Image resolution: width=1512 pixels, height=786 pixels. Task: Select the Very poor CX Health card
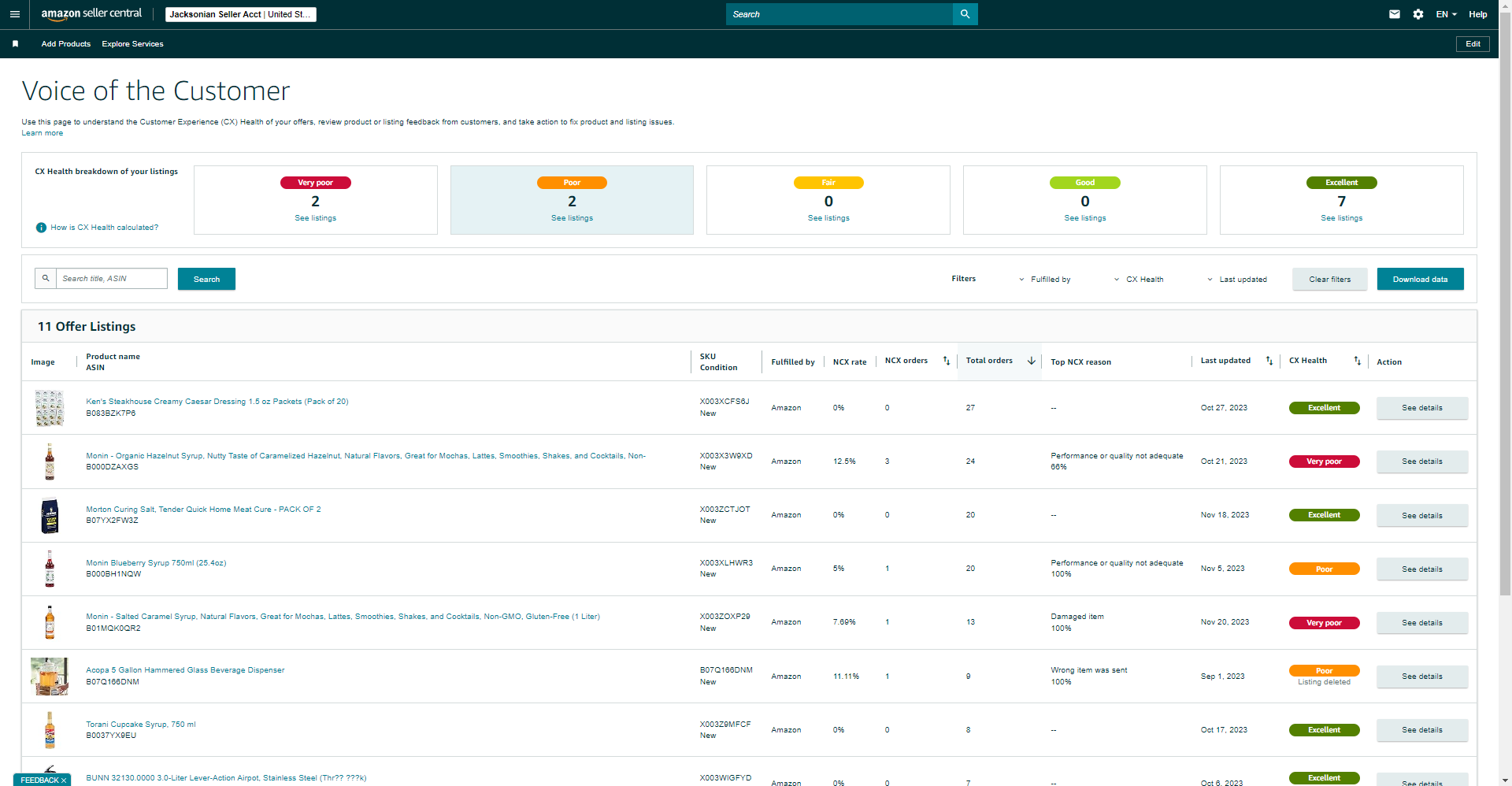tap(316, 200)
